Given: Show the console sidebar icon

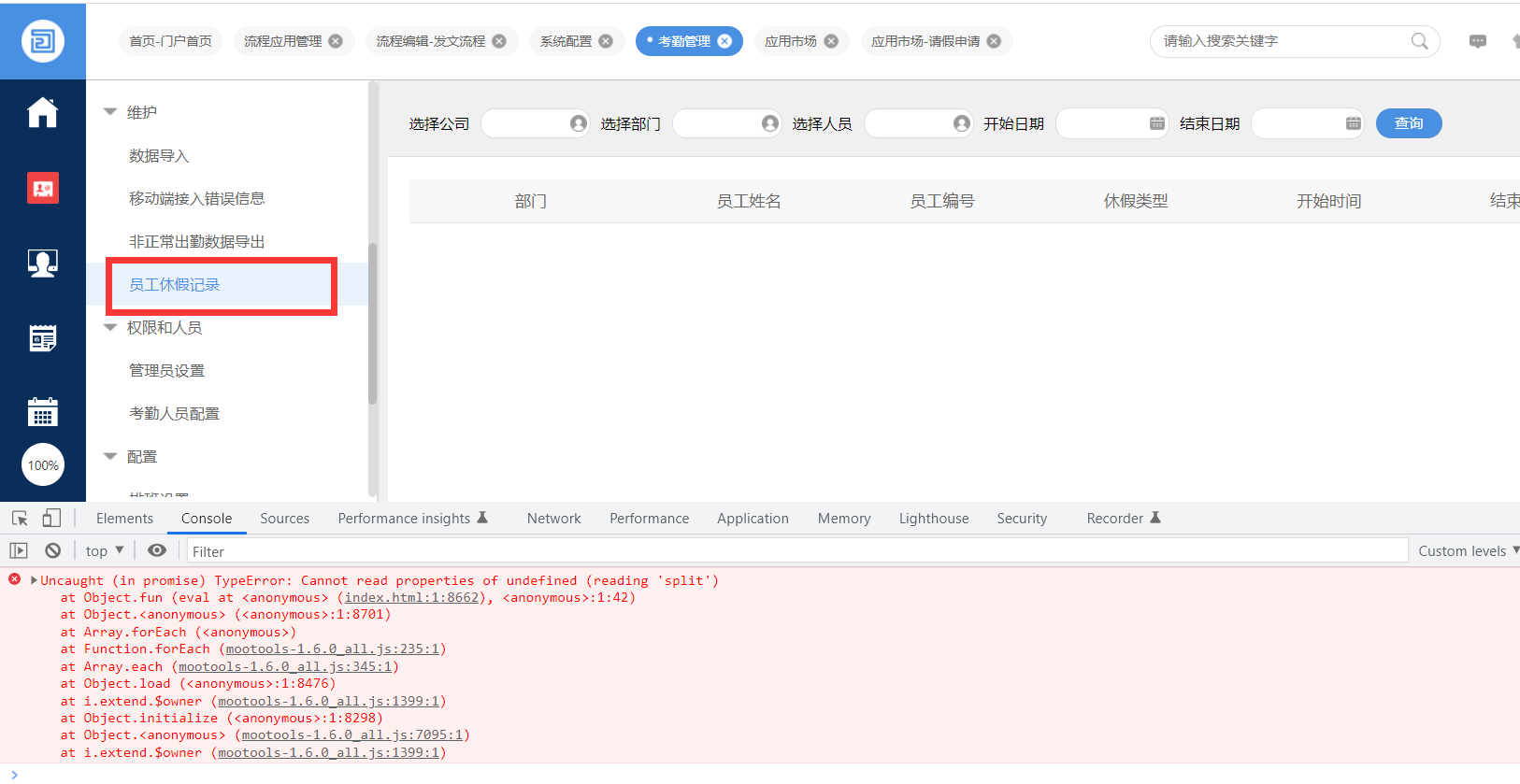Looking at the screenshot, I should tap(19, 550).
